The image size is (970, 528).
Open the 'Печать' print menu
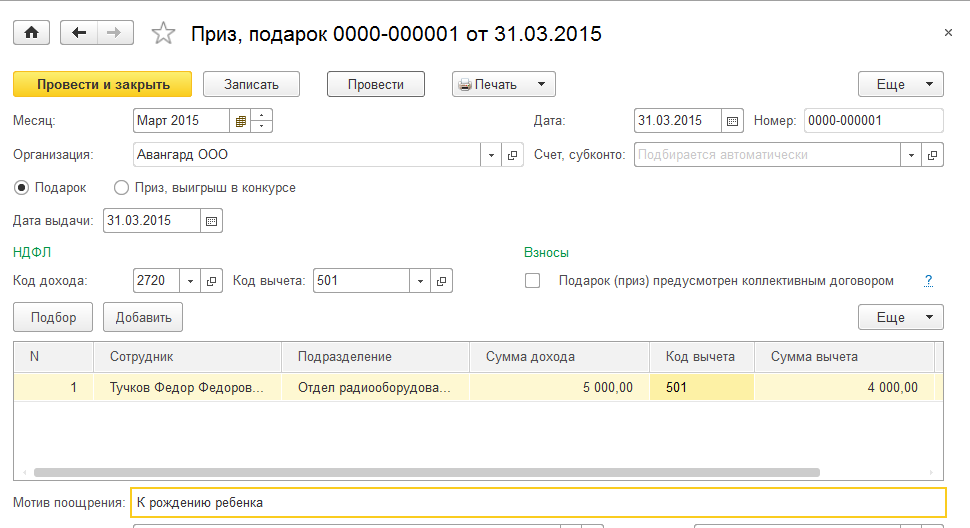coord(504,84)
